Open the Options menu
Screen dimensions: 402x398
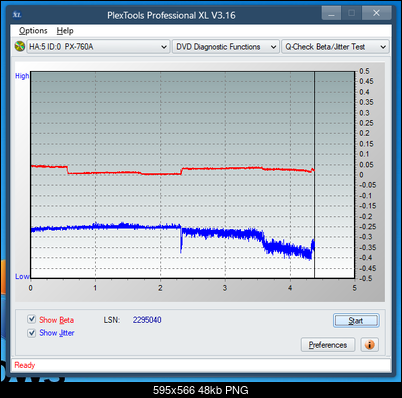(x=33, y=31)
